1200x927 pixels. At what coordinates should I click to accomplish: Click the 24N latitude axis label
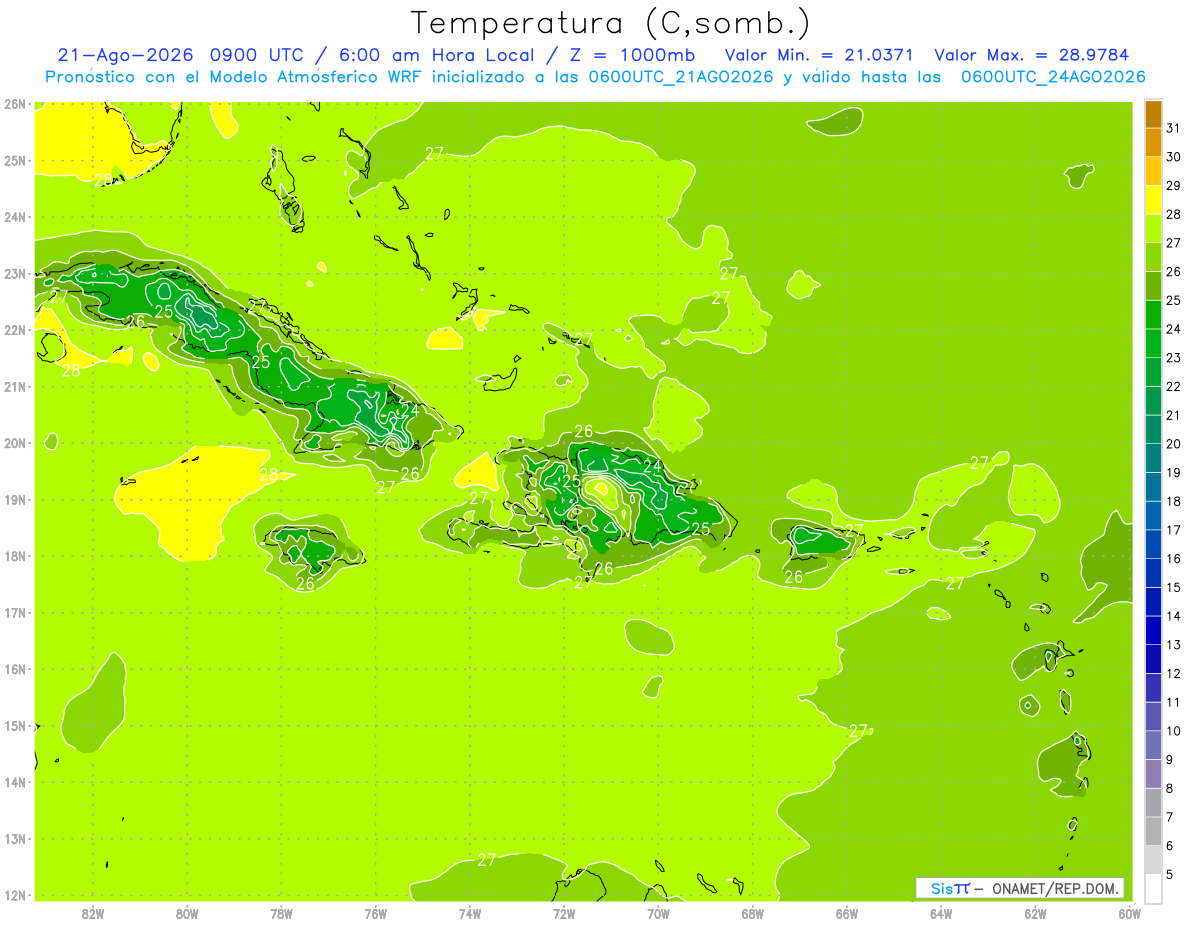[x=14, y=217]
